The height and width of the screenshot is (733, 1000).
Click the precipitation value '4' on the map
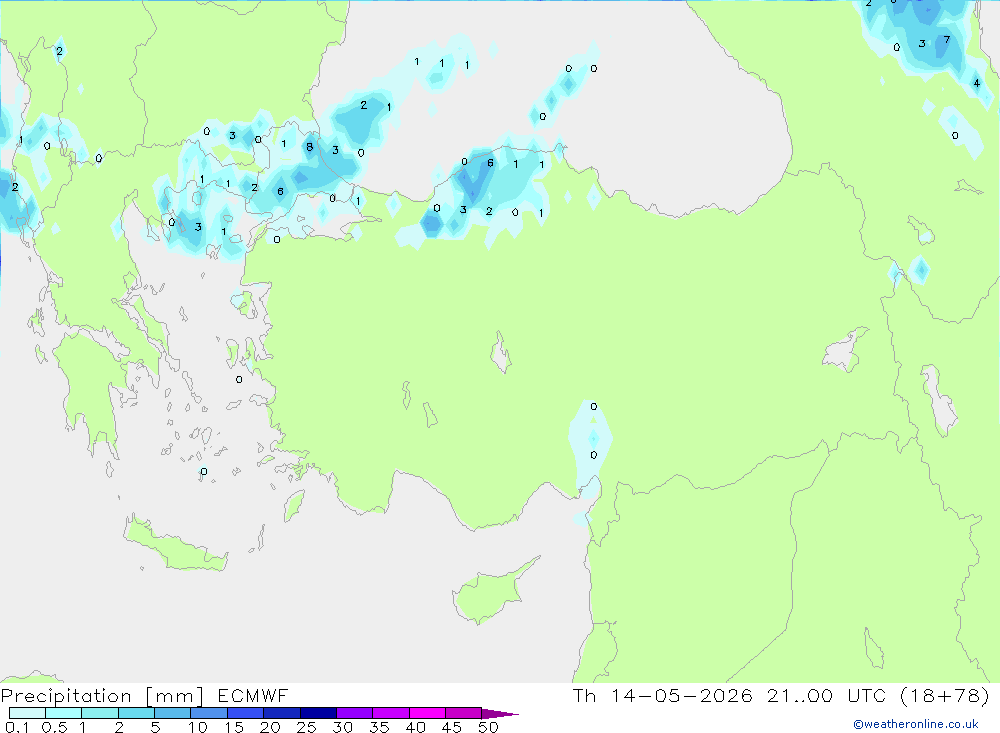coord(976,83)
